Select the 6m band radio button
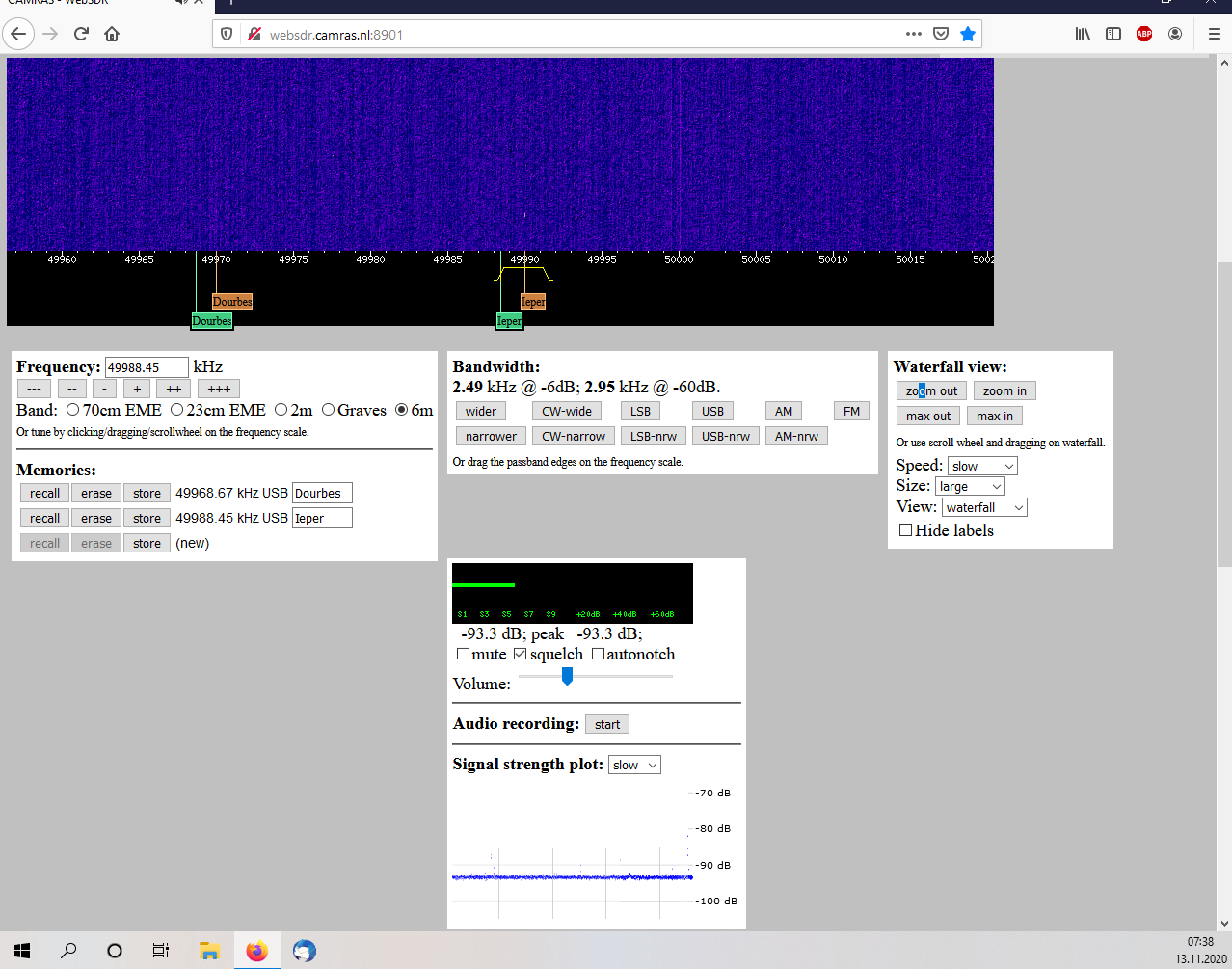 pyautogui.click(x=401, y=410)
